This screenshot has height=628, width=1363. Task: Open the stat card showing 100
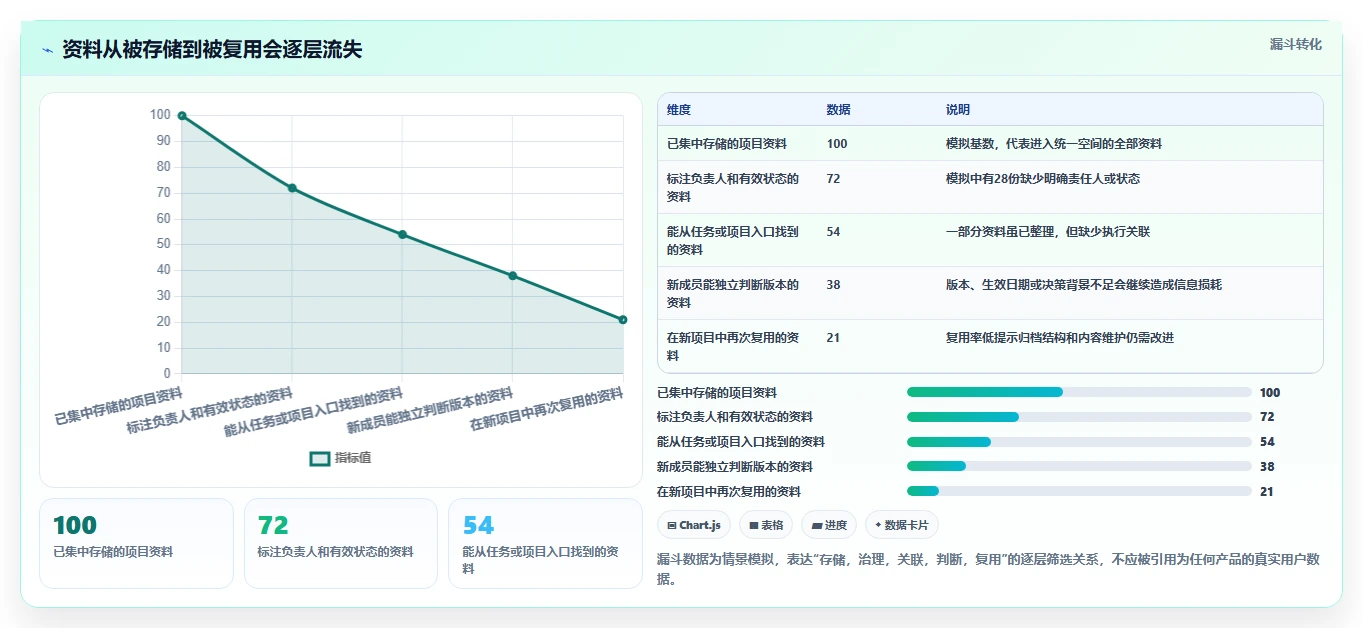tap(136, 544)
